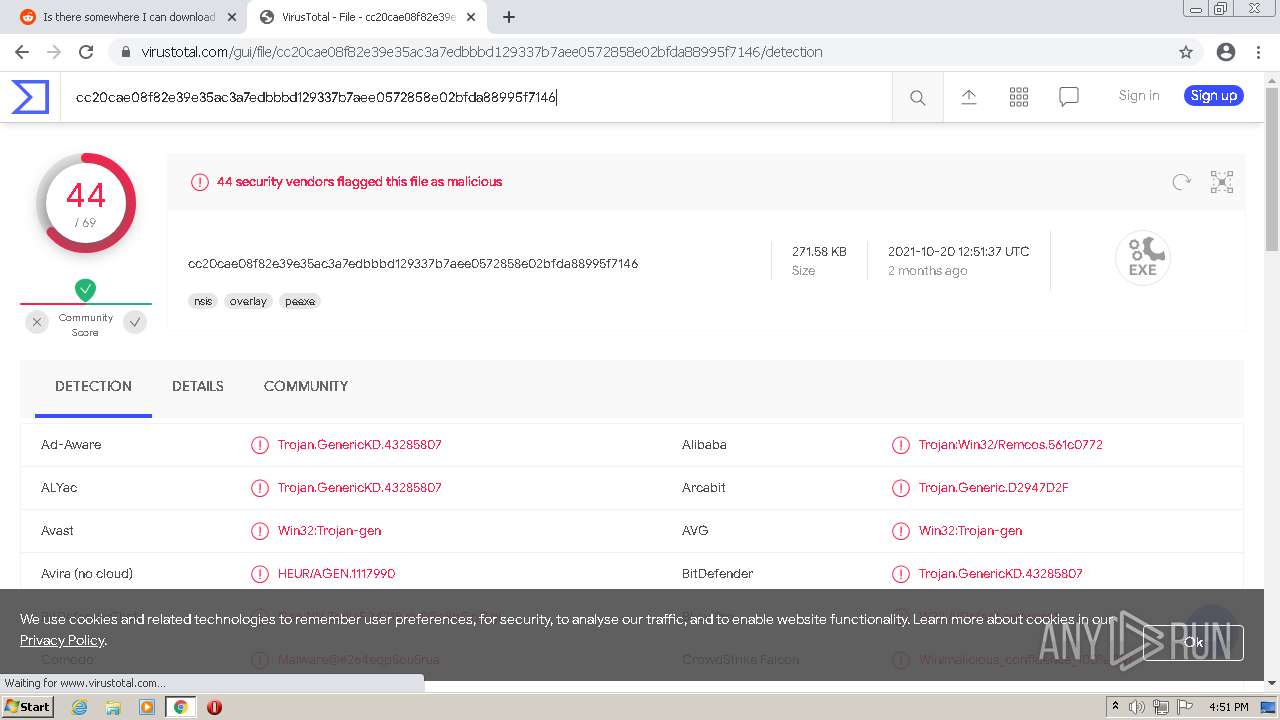Select the VirusTotal File tab
Screen dimensions: 1280x720
pos(367,17)
